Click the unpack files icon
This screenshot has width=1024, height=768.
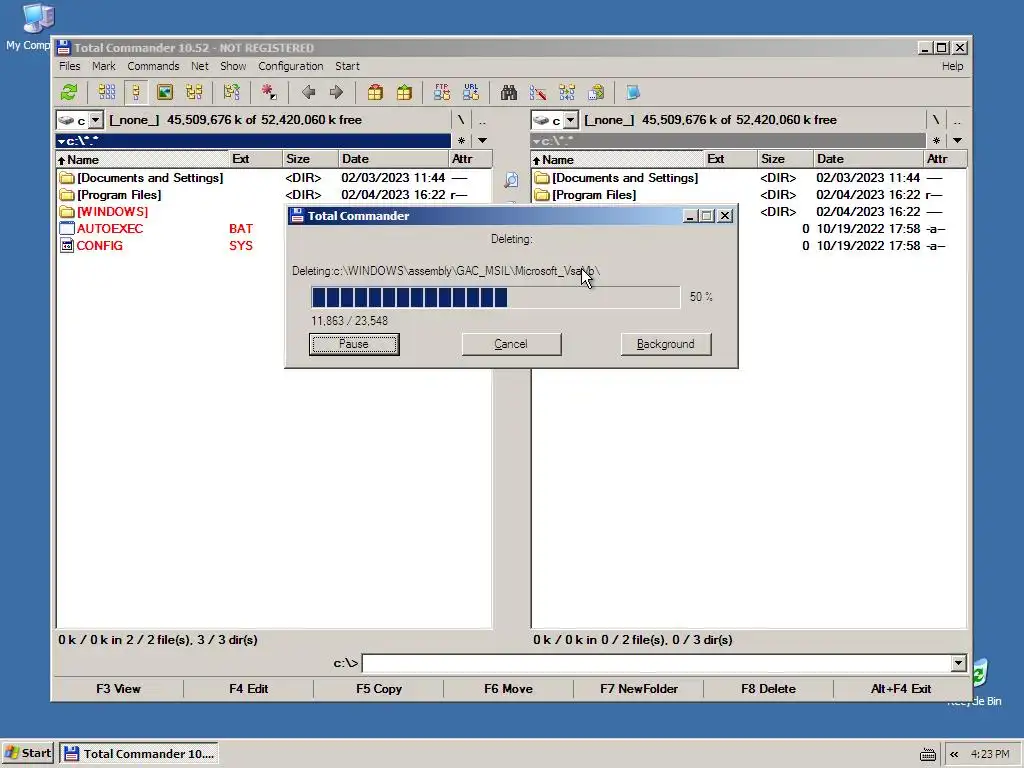(404, 92)
